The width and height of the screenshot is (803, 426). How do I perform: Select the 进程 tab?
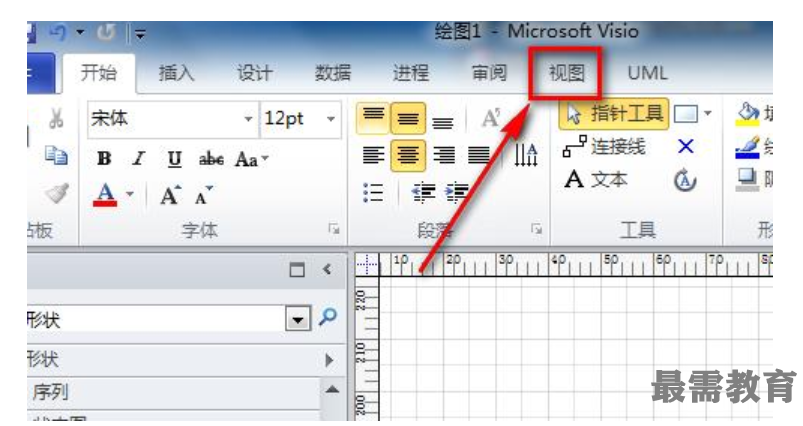tap(410, 73)
